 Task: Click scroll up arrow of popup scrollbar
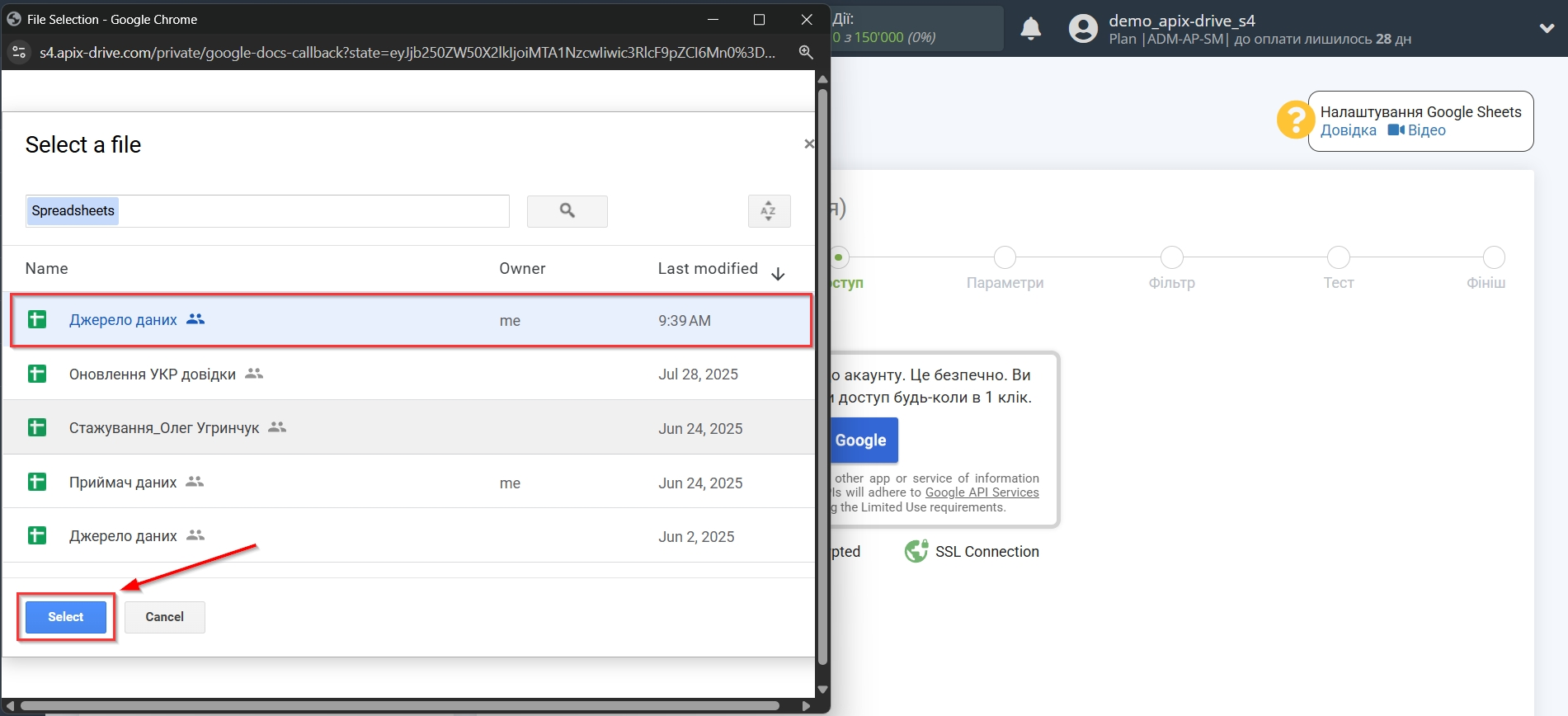coord(822,79)
